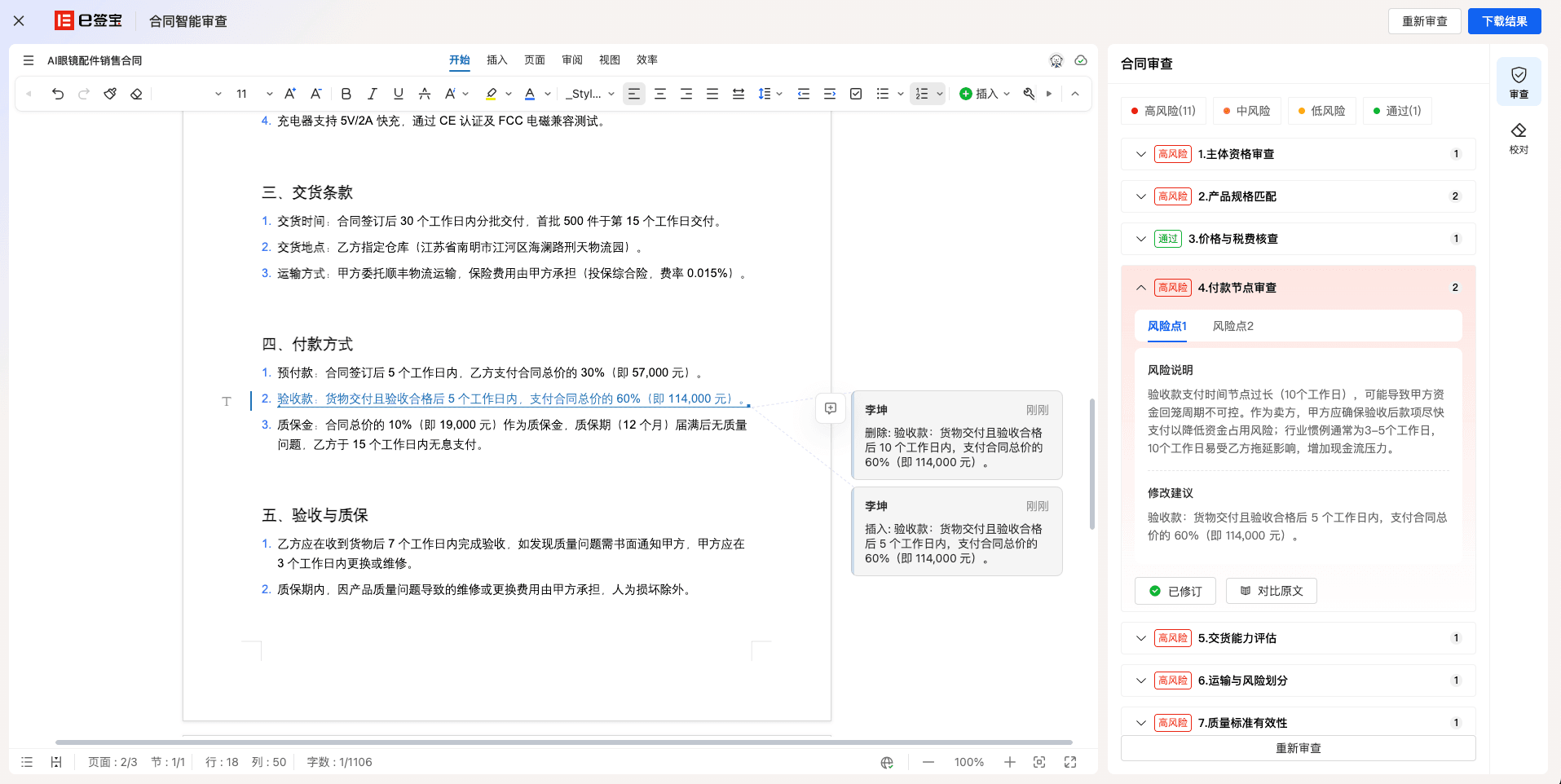The width and height of the screenshot is (1561, 784).
Task: Expand 5.交货能力评估 section
Action: pyautogui.click(x=1299, y=638)
